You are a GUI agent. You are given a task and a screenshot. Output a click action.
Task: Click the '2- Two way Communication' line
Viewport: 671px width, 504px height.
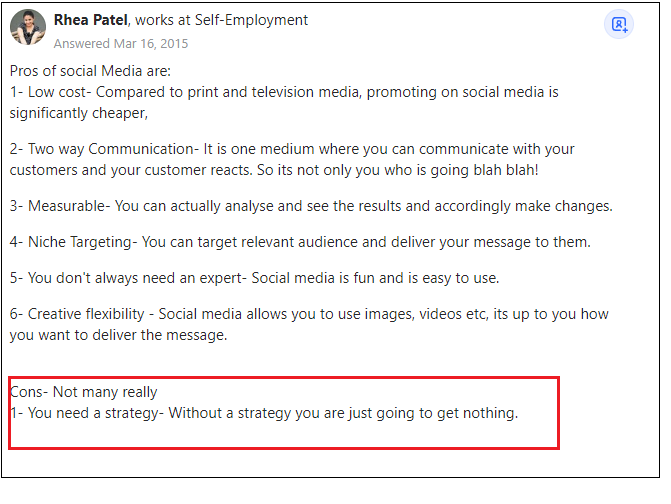292,149
